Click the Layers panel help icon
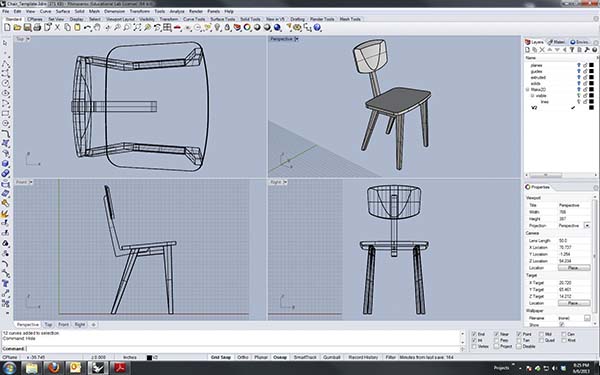The image size is (600, 375). (594, 50)
